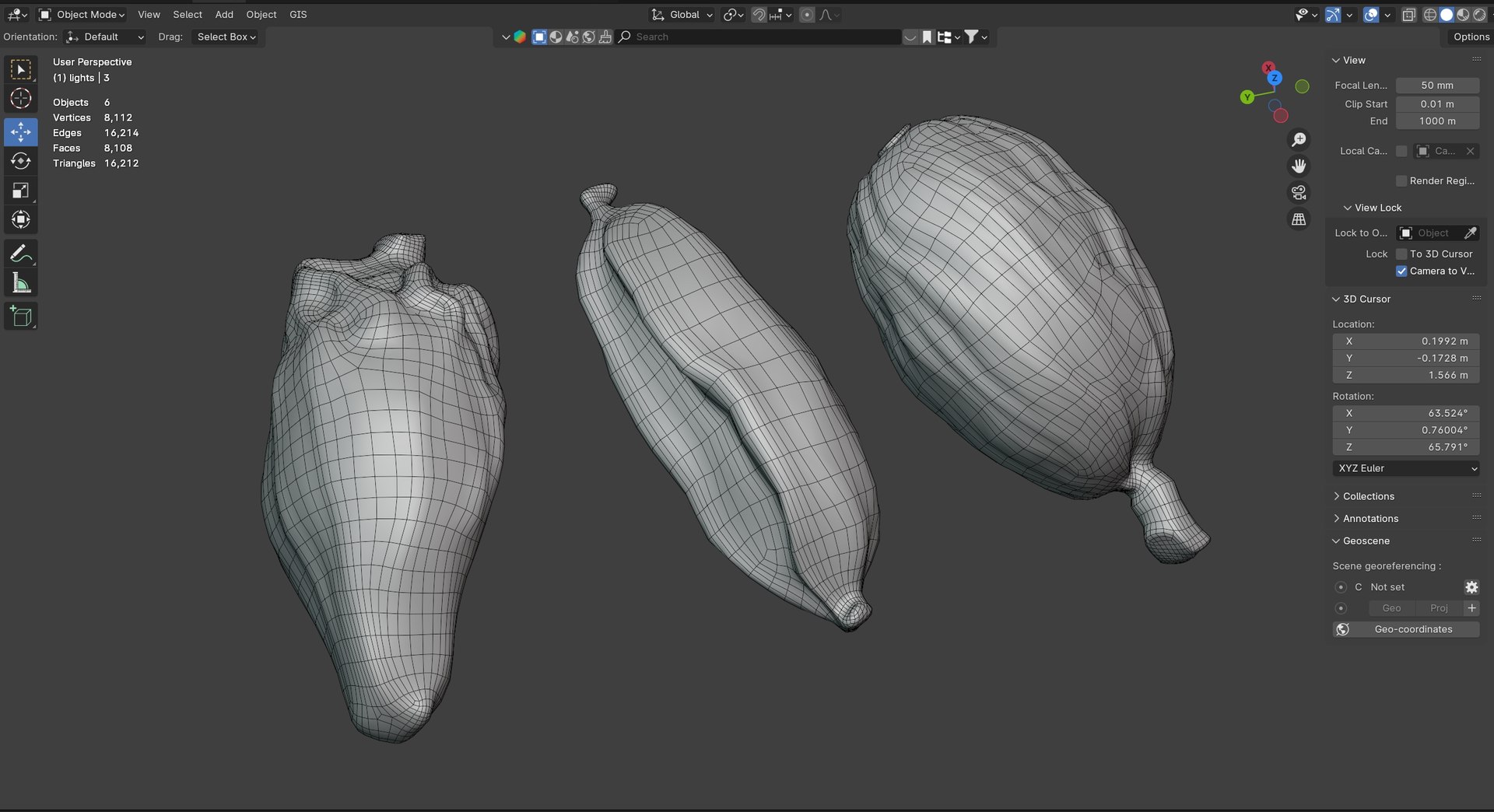1494x812 pixels.
Task: Toggle X-ray display mode
Action: point(1408,15)
